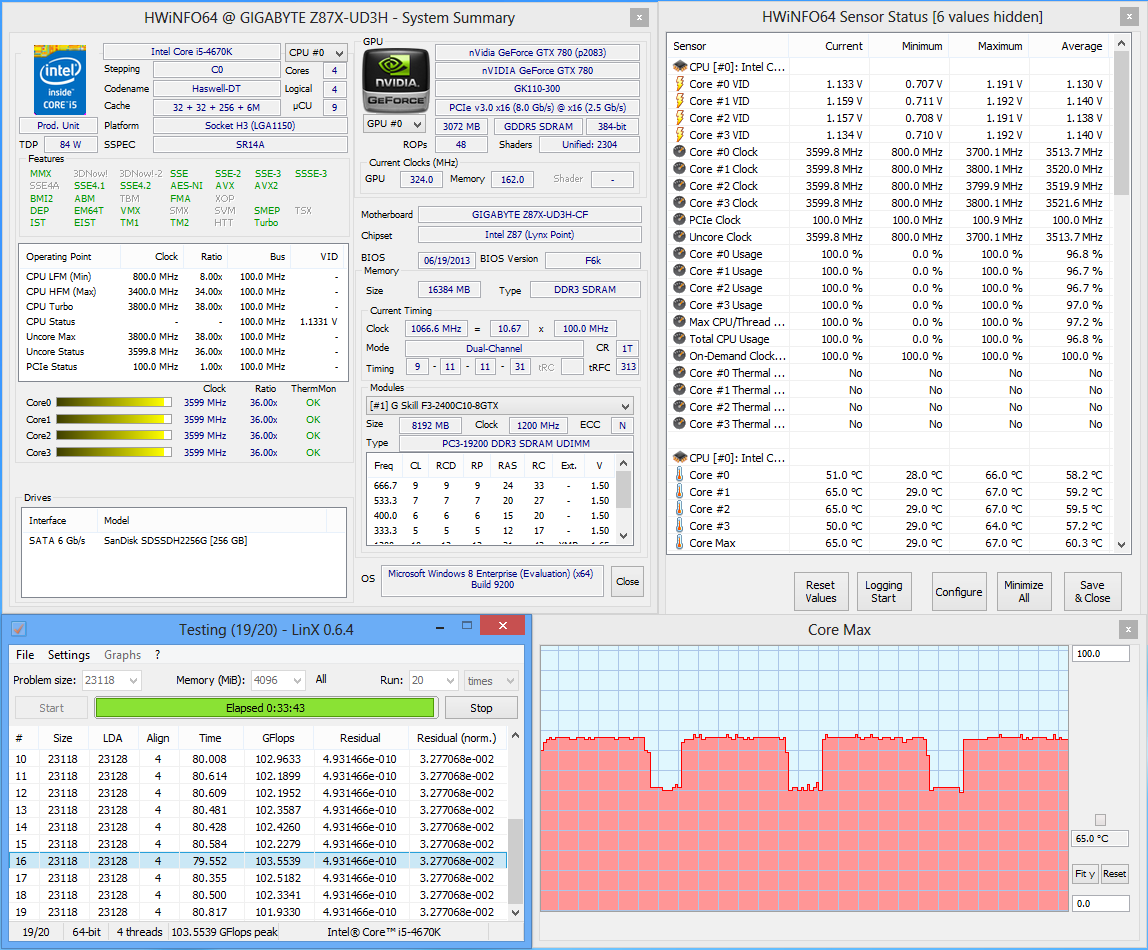Open the ? help menu in LinX
Viewport: 1148px width, 950px height.
click(x=157, y=654)
